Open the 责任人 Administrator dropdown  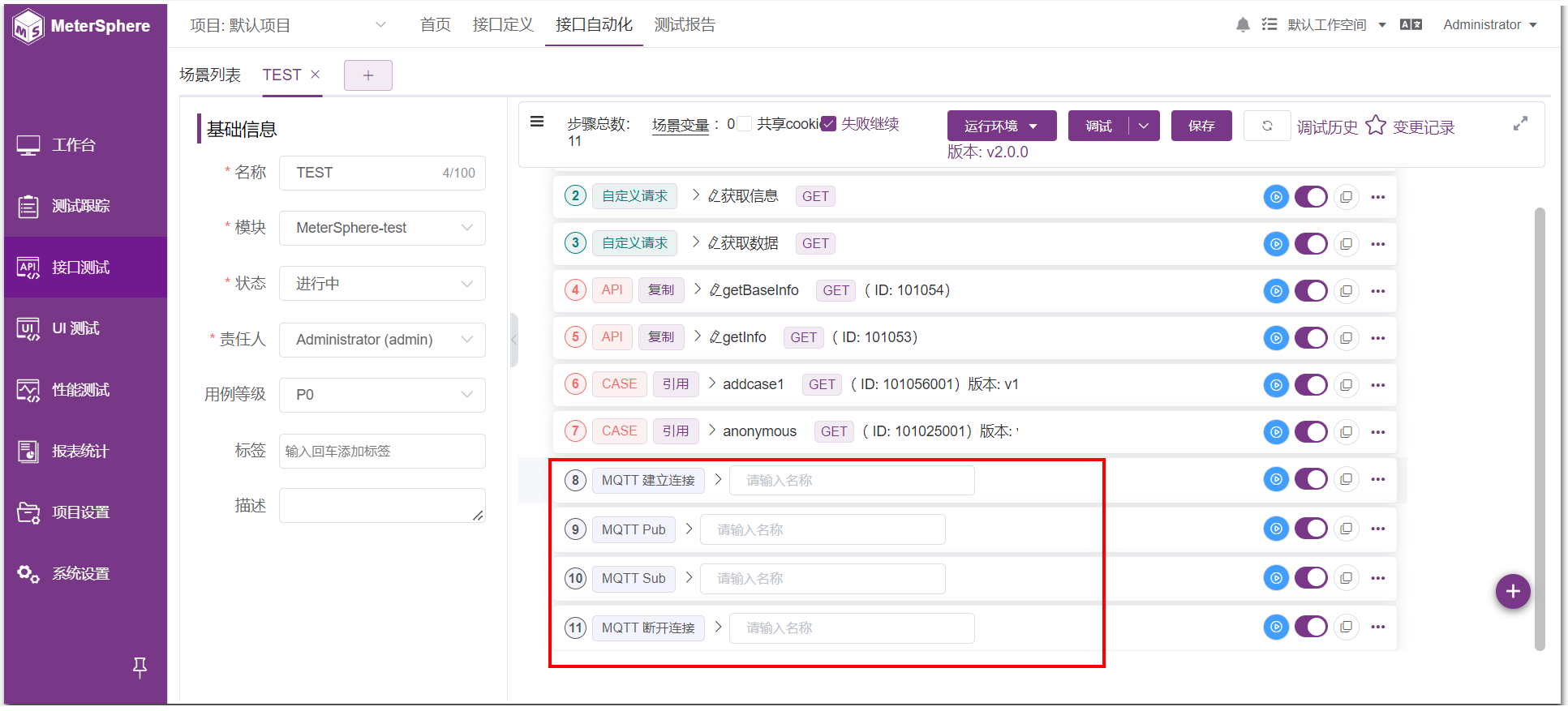point(382,340)
